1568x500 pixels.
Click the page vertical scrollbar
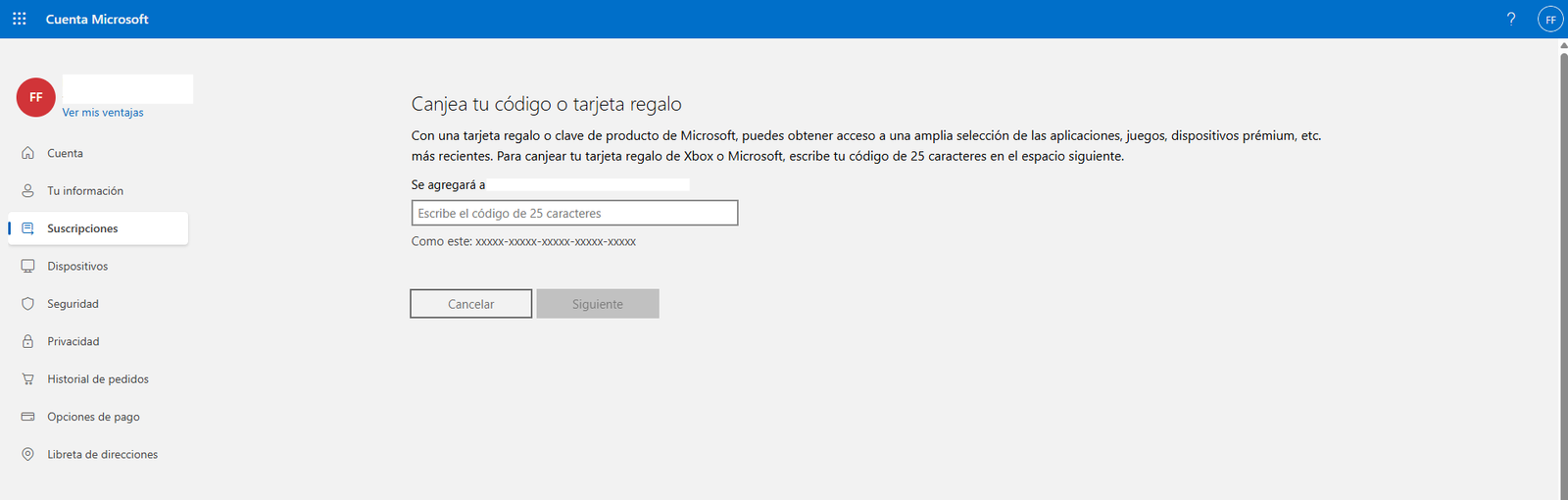click(1563, 275)
